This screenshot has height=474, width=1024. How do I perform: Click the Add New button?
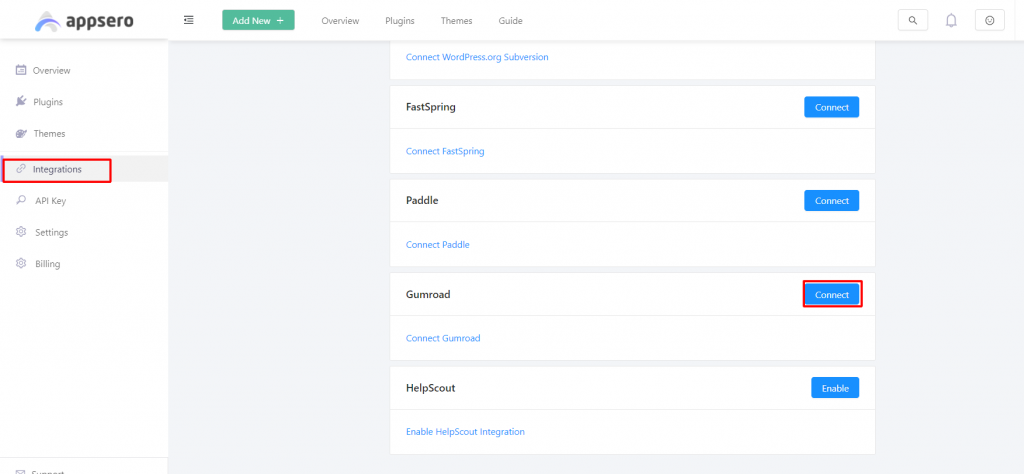259,20
